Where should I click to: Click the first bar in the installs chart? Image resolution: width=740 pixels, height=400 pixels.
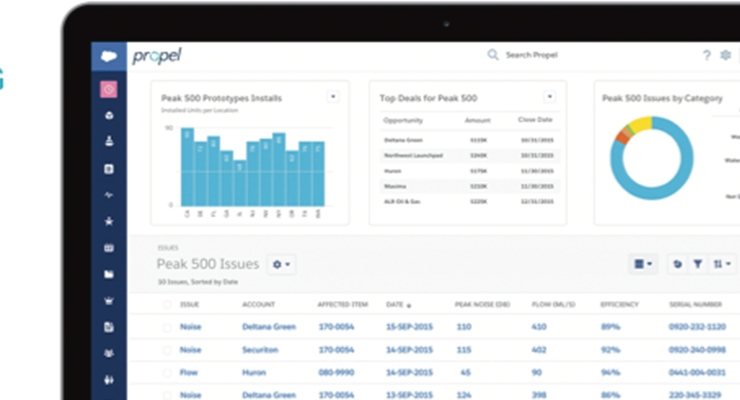[187, 167]
